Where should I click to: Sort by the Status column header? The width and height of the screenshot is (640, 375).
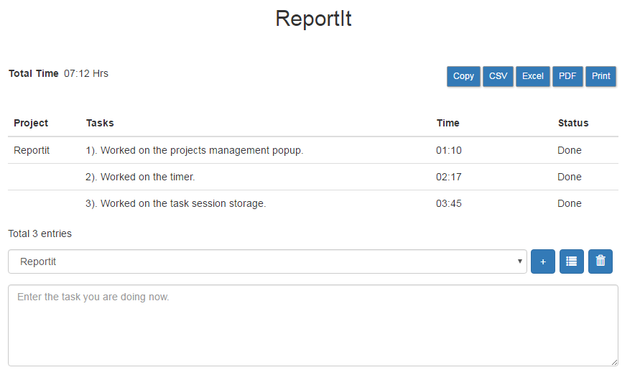(573, 123)
